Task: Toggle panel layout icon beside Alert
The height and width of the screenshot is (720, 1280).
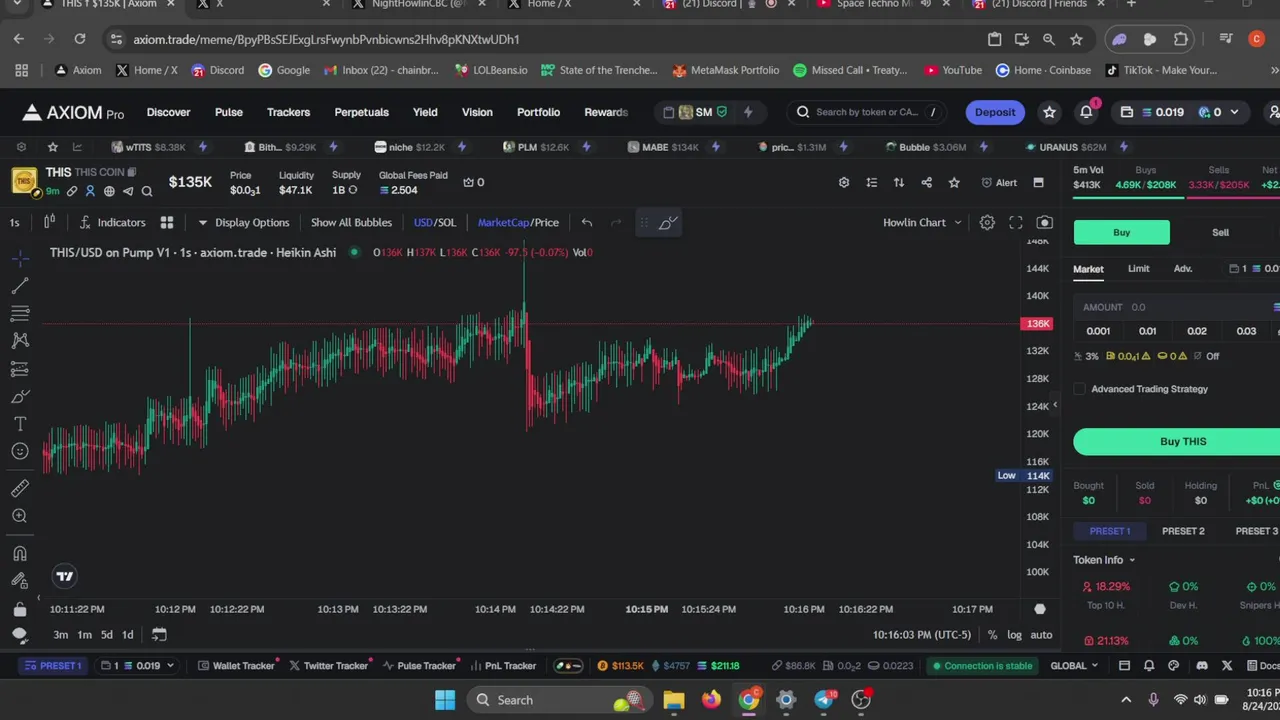Action: click(1038, 182)
